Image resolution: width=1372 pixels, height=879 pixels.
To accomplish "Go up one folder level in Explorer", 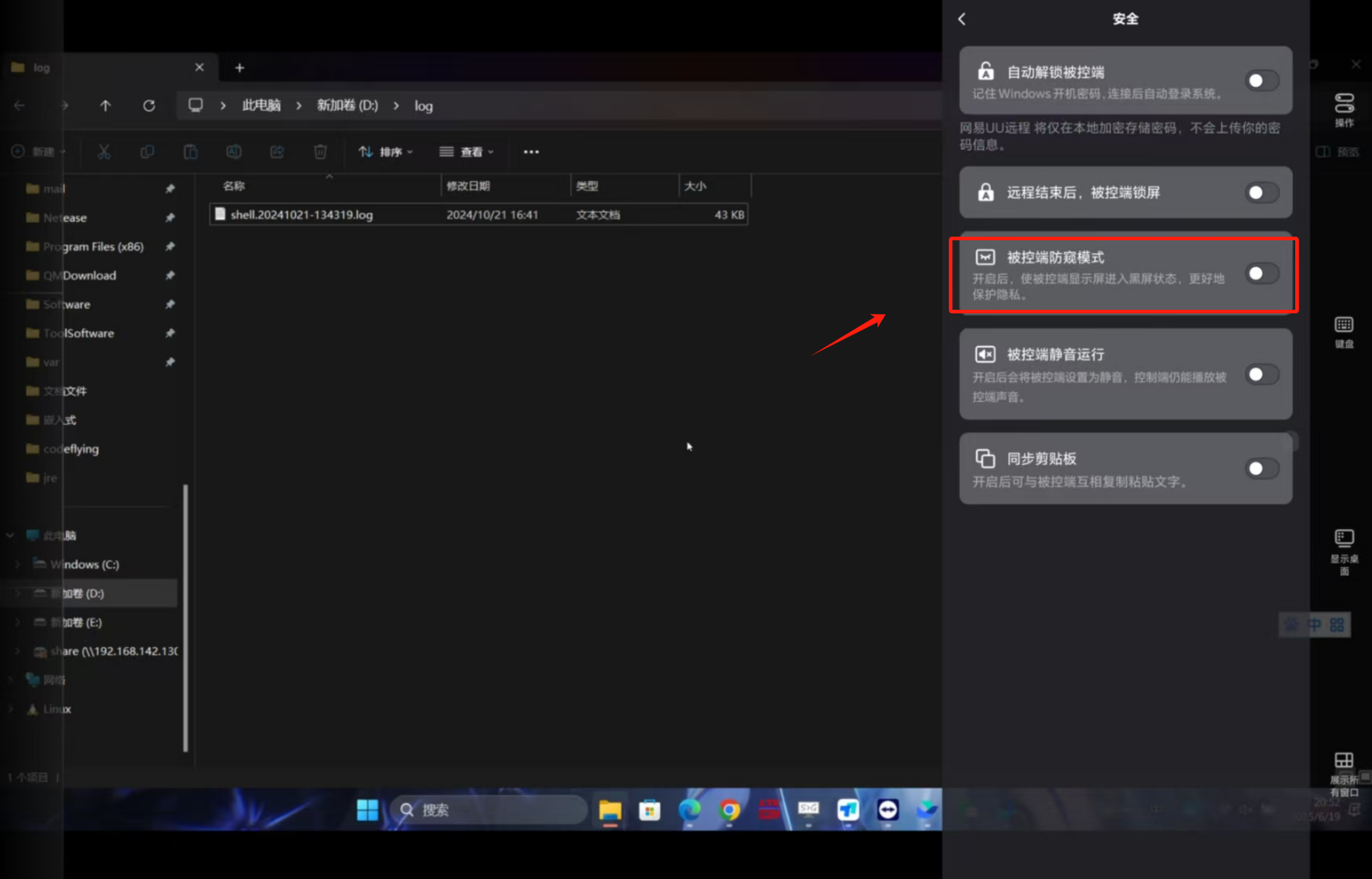I will point(105,106).
